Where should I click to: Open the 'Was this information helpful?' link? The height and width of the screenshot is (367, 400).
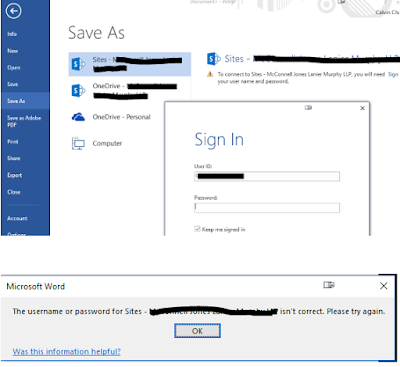click(67, 352)
